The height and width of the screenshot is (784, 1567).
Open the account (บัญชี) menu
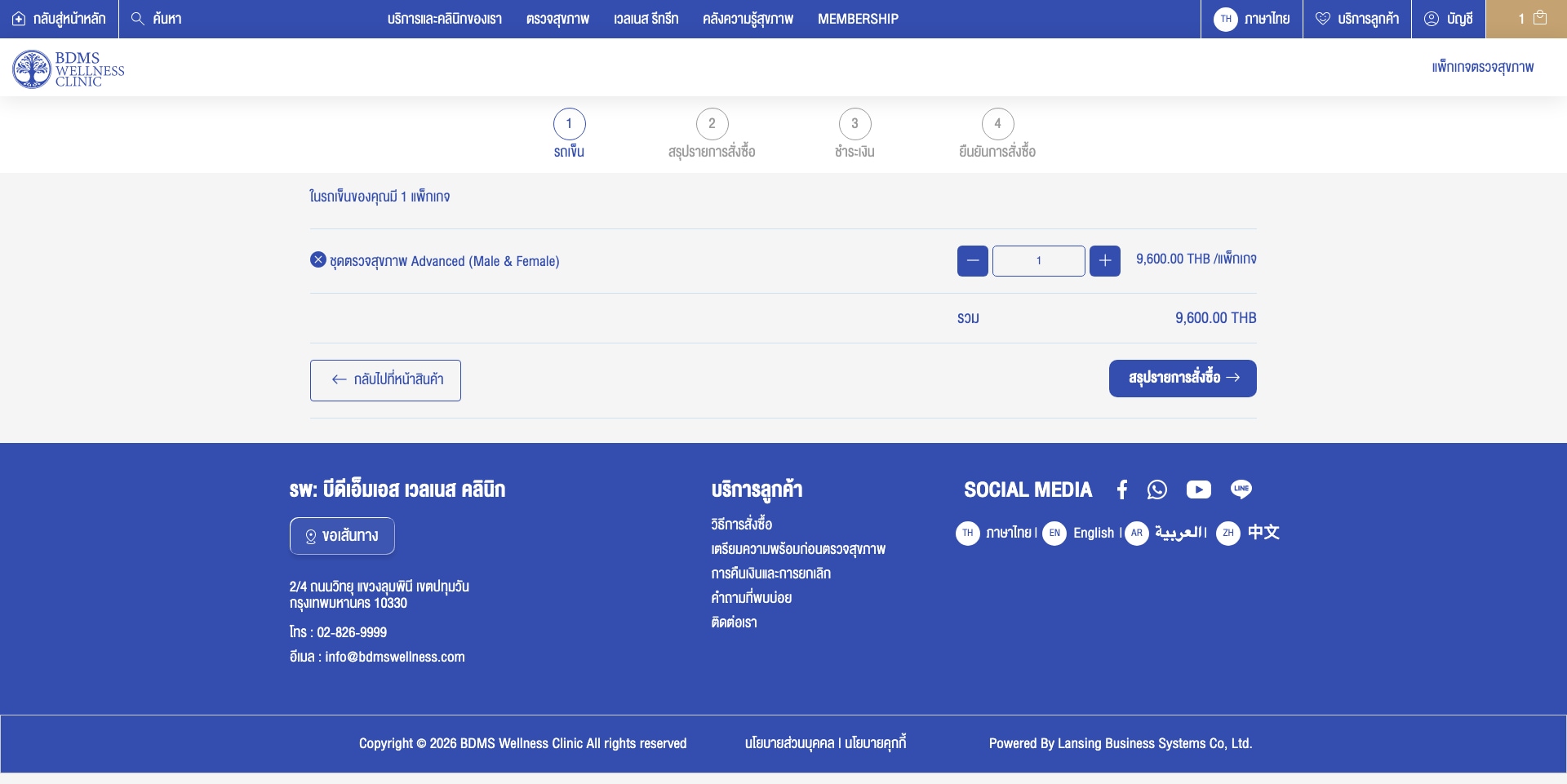click(x=1449, y=19)
